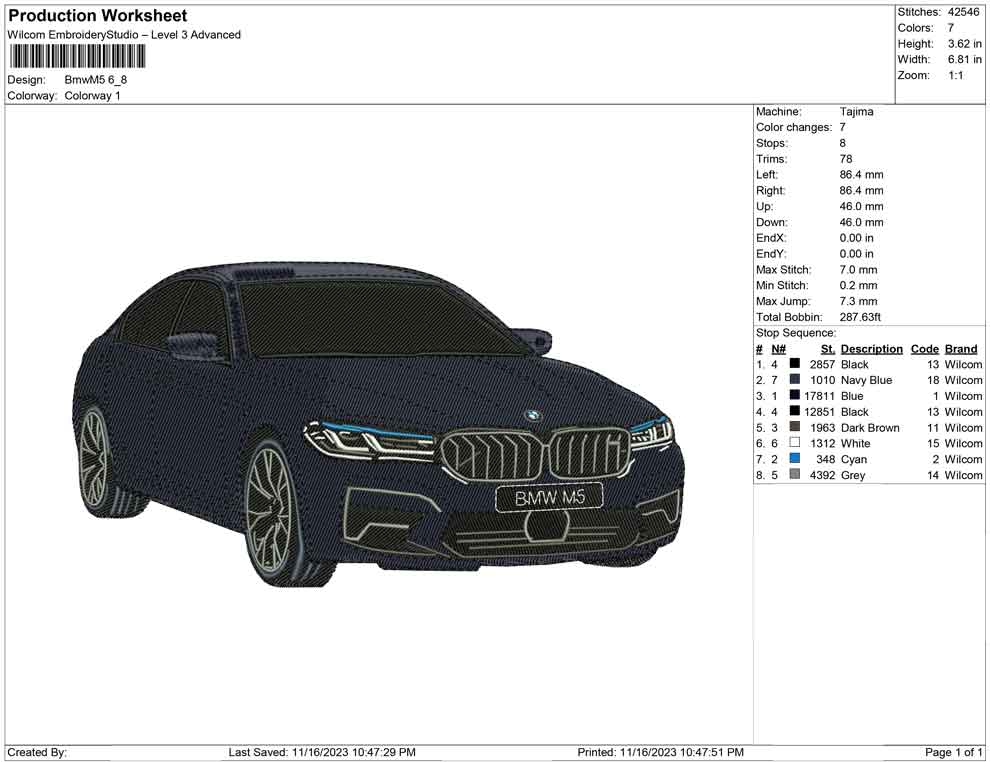Click the 'Color changes:' label
The height and width of the screenshot is (762, 990).
coord(794,128)
